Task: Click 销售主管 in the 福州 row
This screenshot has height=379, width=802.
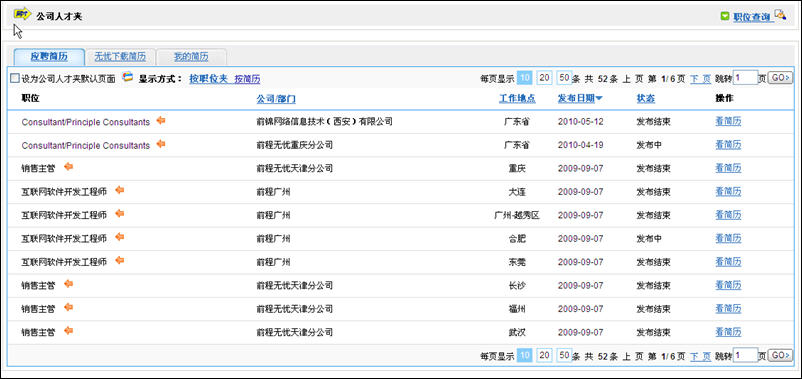Action: point(38,309)
